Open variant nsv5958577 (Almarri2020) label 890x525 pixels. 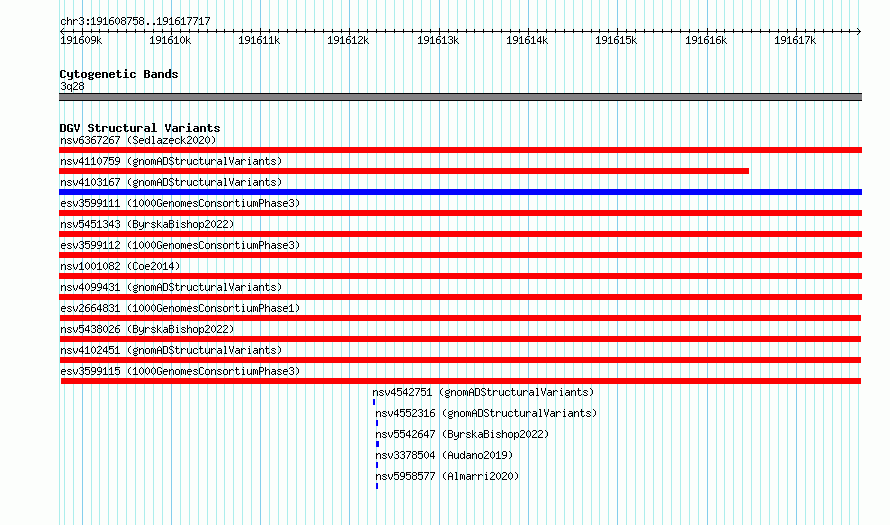pyautogui.click(x=447, y=476)
